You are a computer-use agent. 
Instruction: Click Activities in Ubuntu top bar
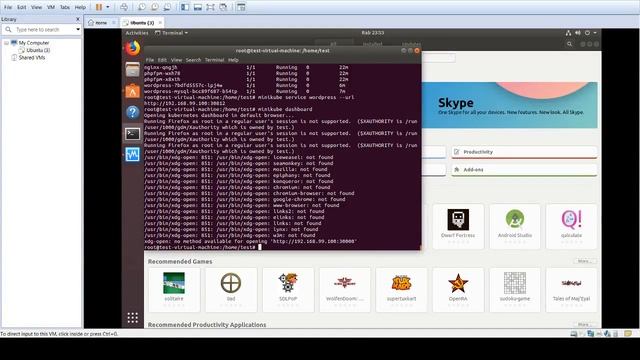(137, 33)
